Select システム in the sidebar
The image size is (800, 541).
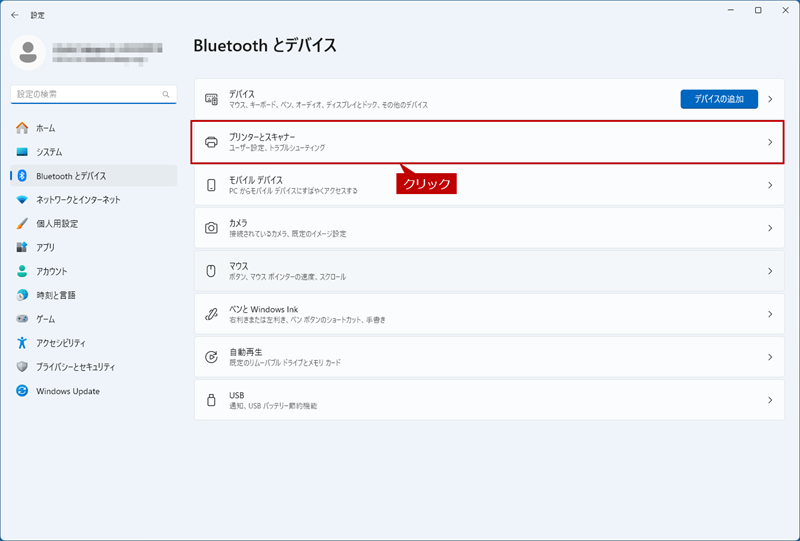94,152
